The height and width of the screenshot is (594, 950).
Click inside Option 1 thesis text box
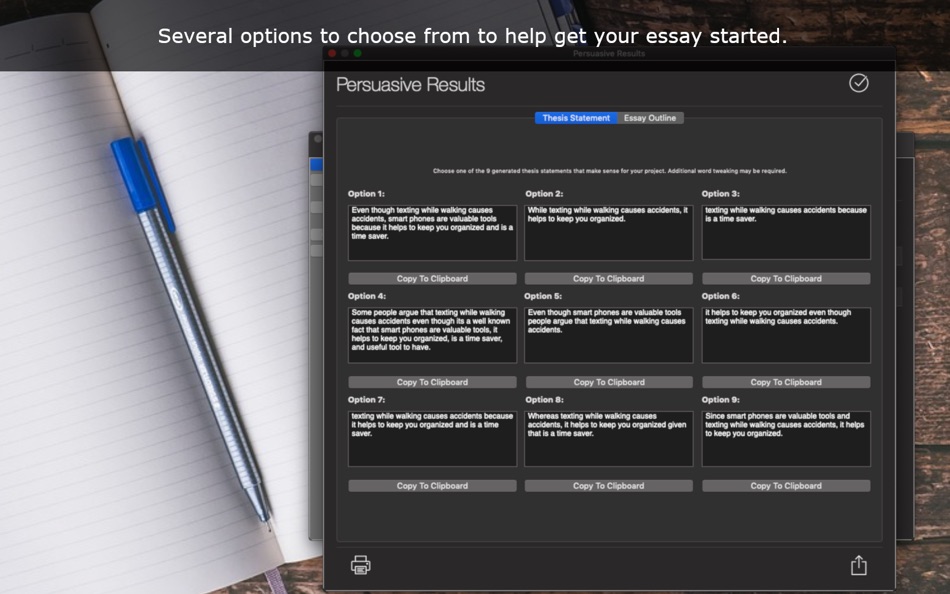pyautogui.click(x=432, y=233)
